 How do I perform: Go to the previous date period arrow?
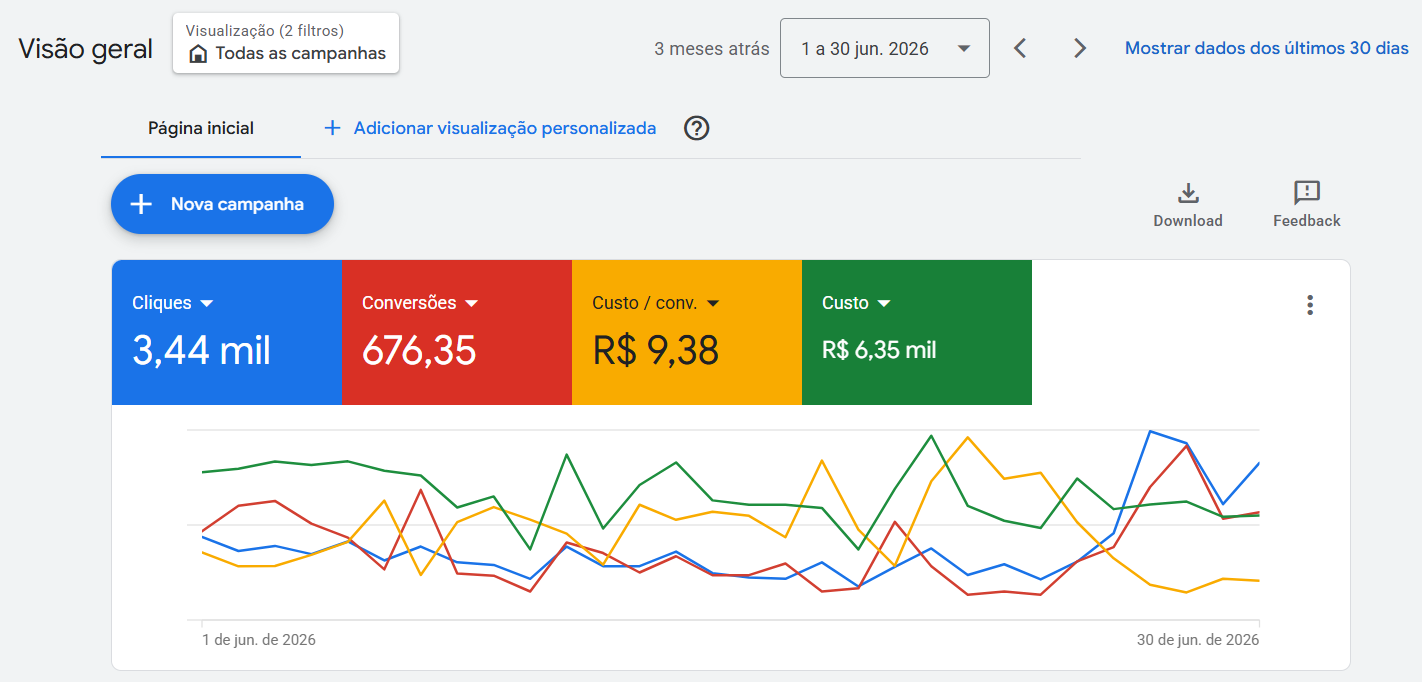[1020, 48]
